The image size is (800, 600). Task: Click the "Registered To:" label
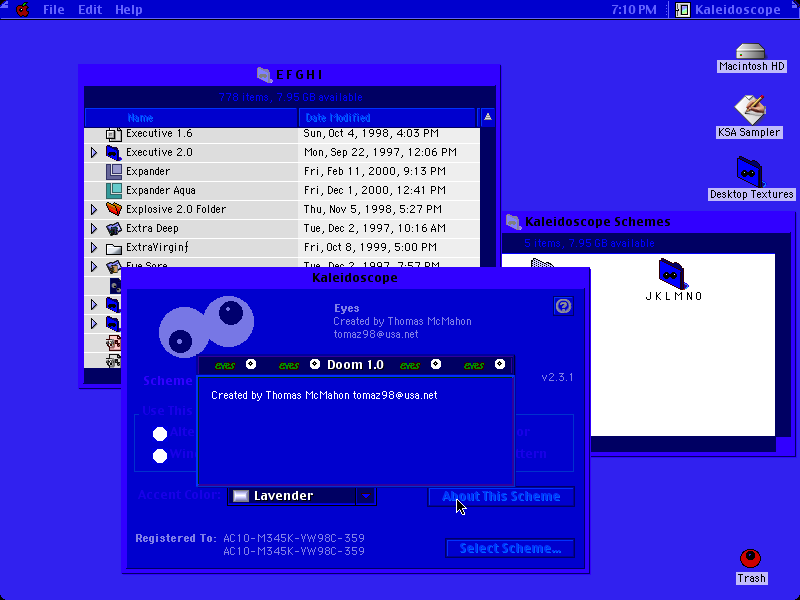tap(176, 538)
